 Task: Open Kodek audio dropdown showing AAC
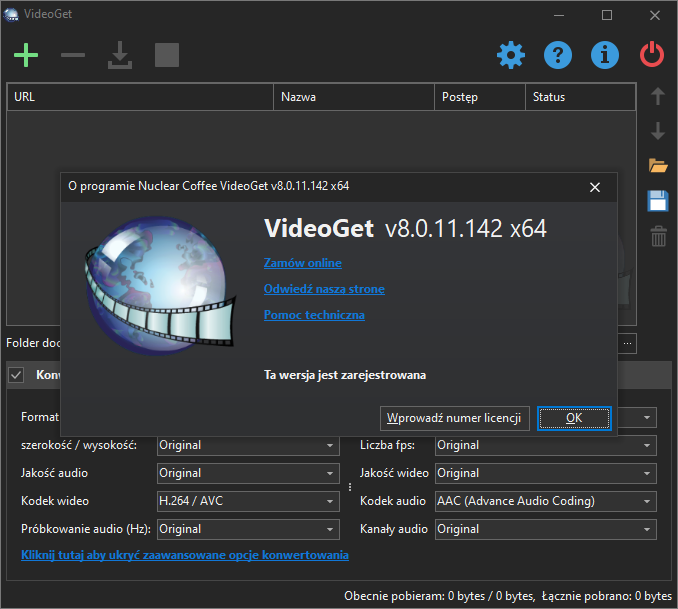pos(546,501)
